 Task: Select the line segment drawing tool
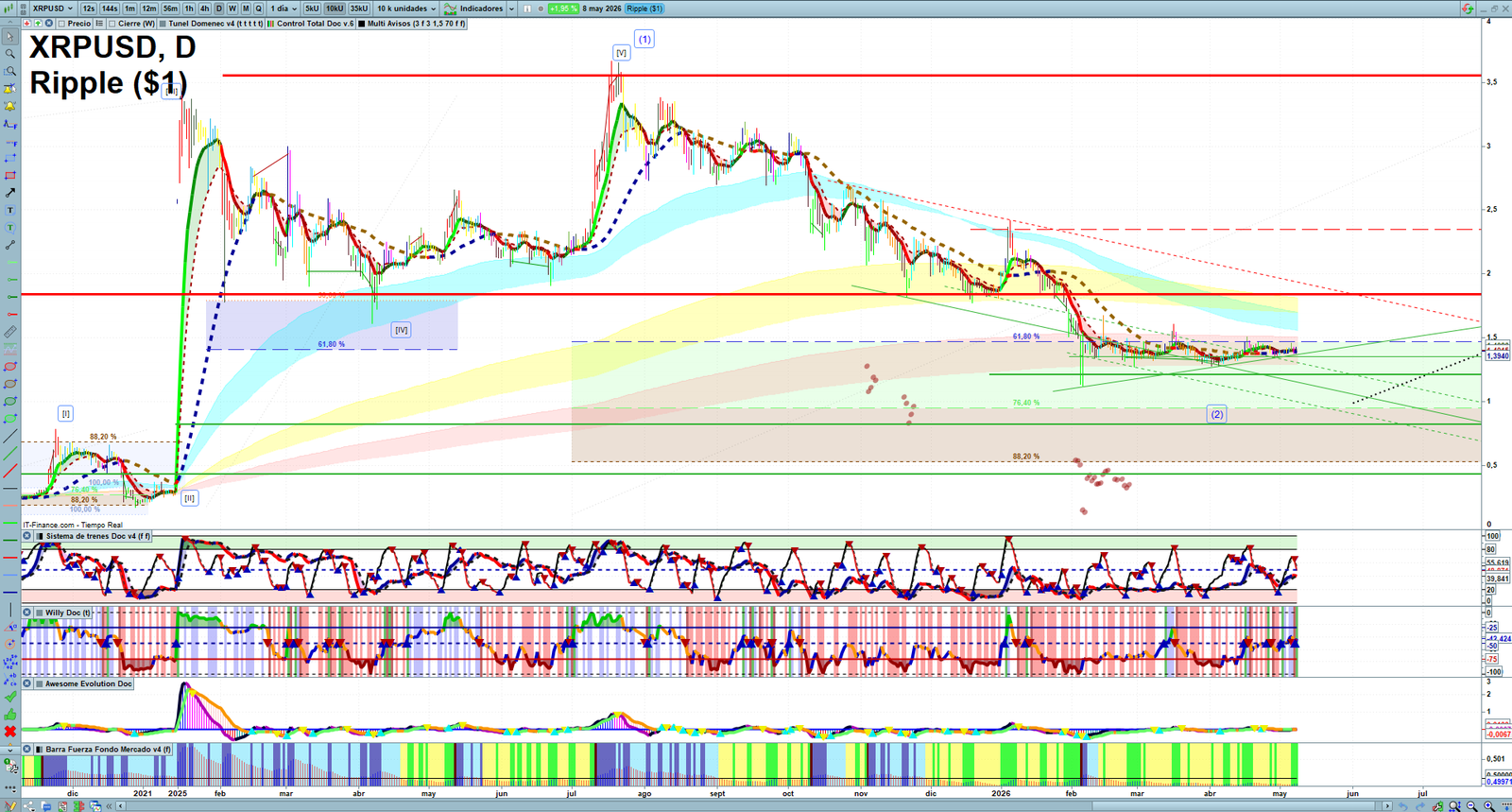click(10, 244)
